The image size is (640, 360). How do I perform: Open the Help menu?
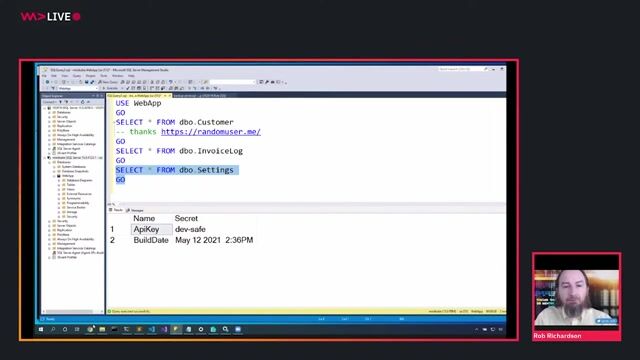click(131, 76)
